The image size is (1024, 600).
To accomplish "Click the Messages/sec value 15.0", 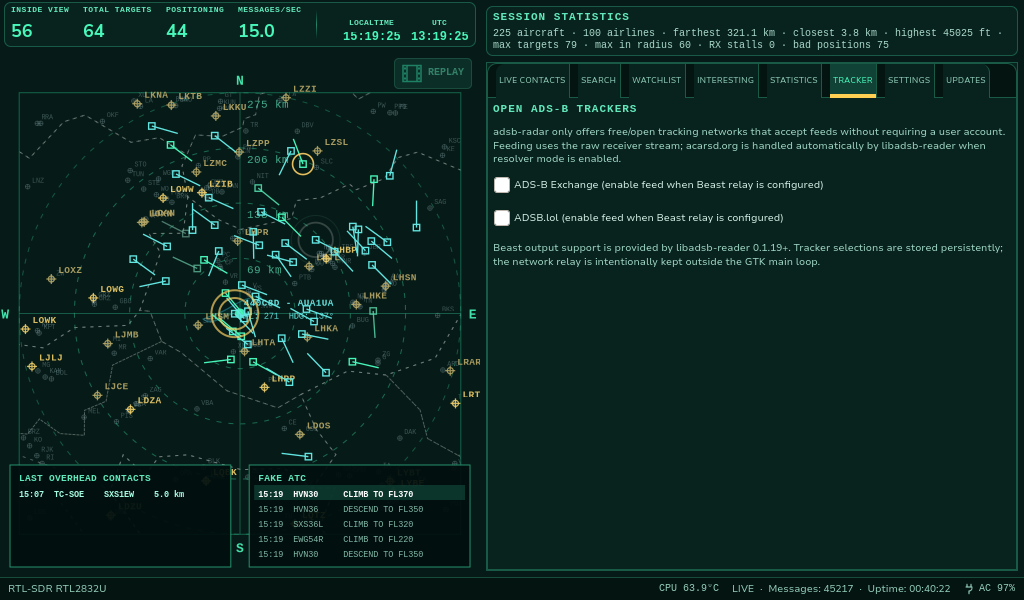I will [256, 31].
